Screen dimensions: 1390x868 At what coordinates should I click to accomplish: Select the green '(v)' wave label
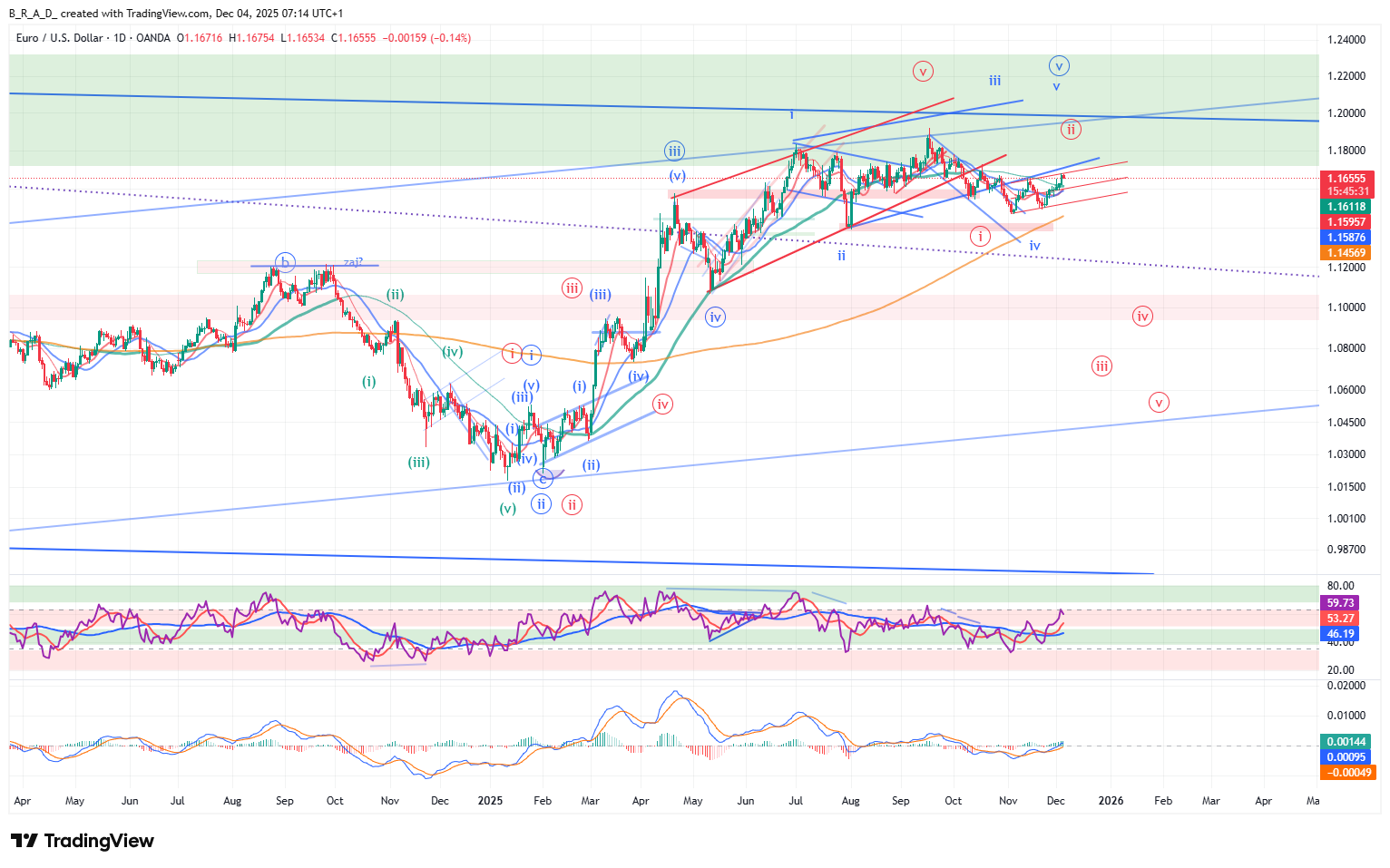pyautogui.click(x=508, y=509)
